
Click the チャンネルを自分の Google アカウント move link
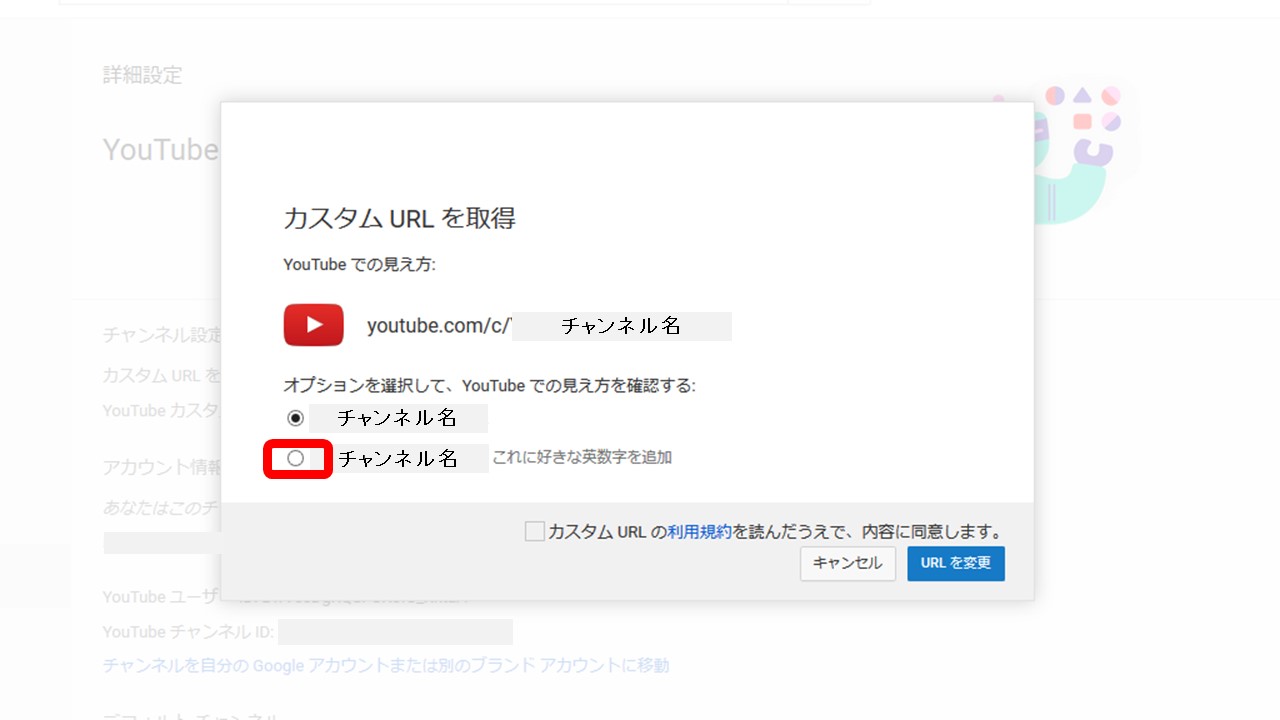386,665
